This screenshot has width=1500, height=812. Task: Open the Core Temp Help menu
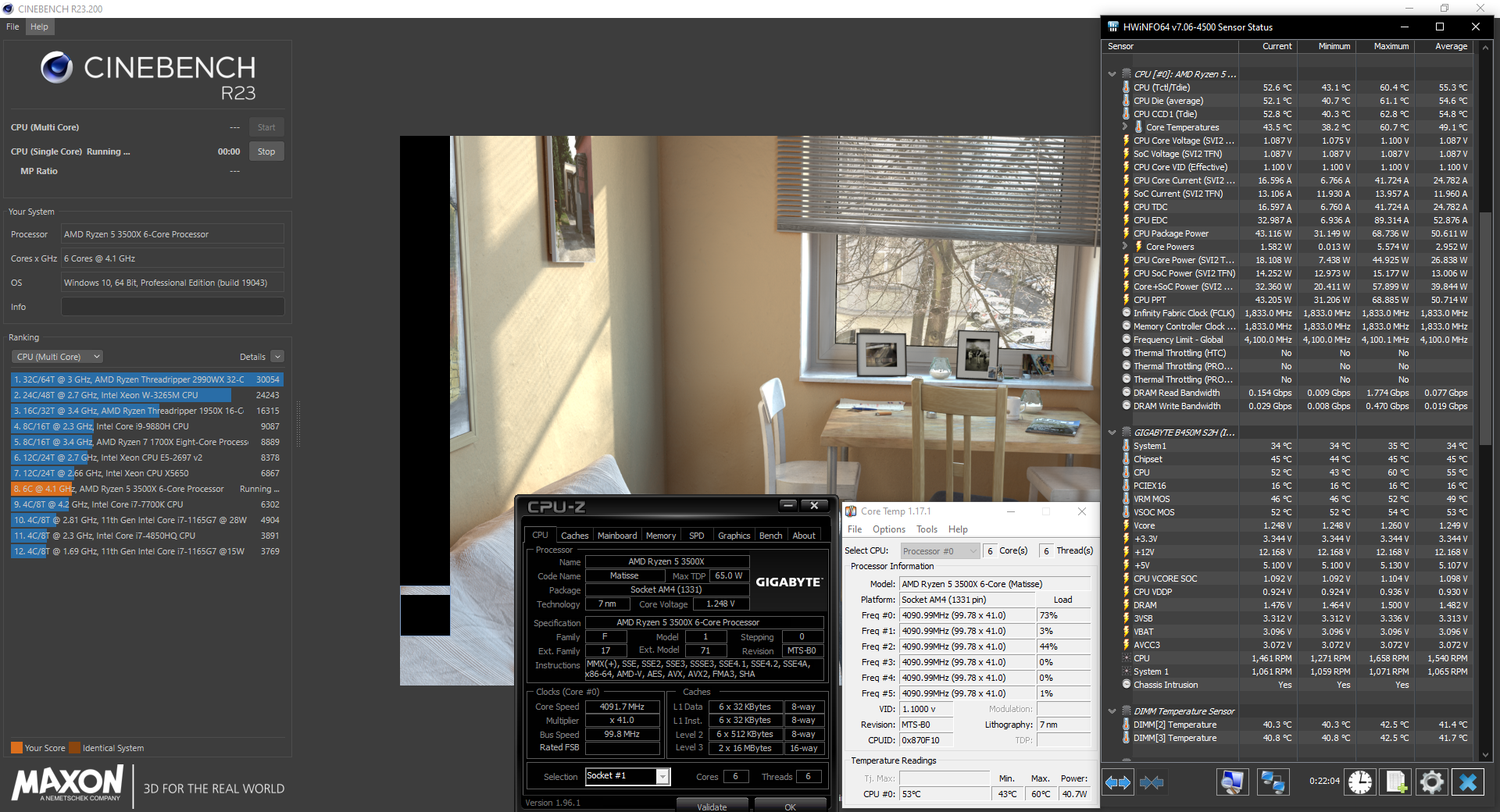(x=958, y=529)
